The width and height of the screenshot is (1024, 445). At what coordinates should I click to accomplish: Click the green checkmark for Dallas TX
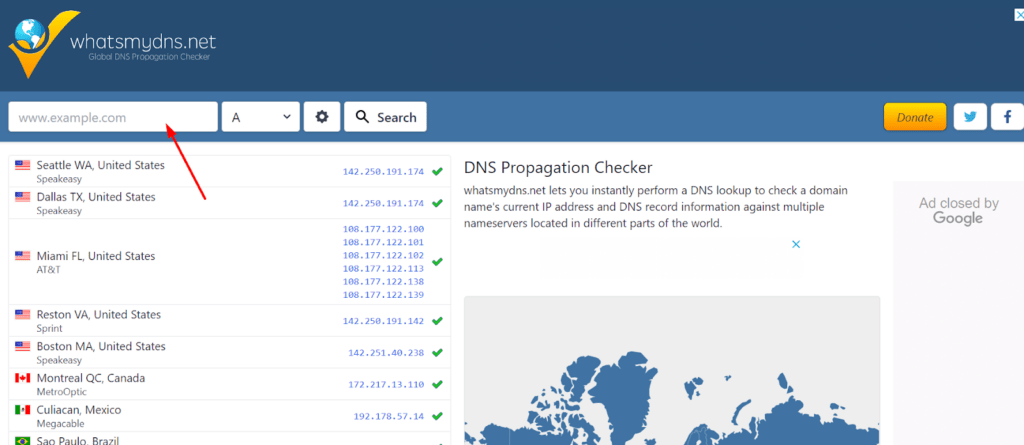[x=437, y=203]
